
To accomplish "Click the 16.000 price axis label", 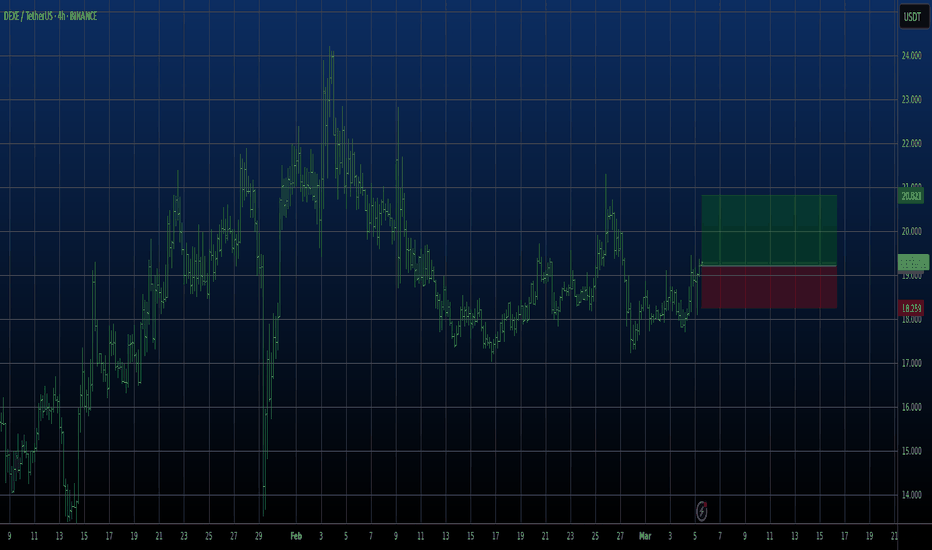I will [911, 407].
